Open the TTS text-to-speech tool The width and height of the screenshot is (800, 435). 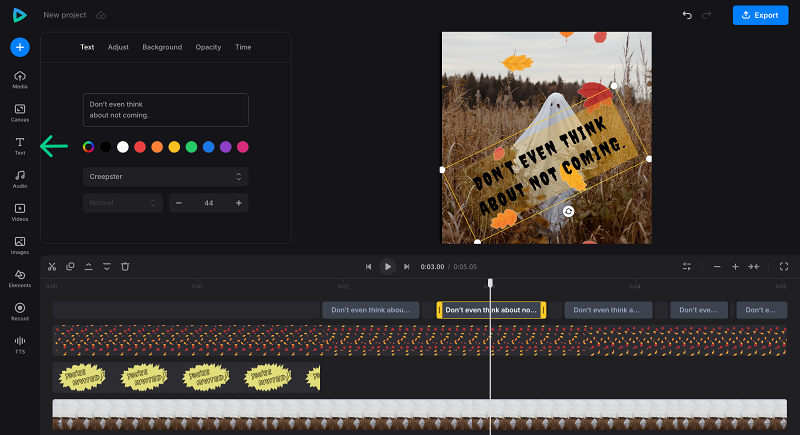pyautogui.click(x=20, y=344)
